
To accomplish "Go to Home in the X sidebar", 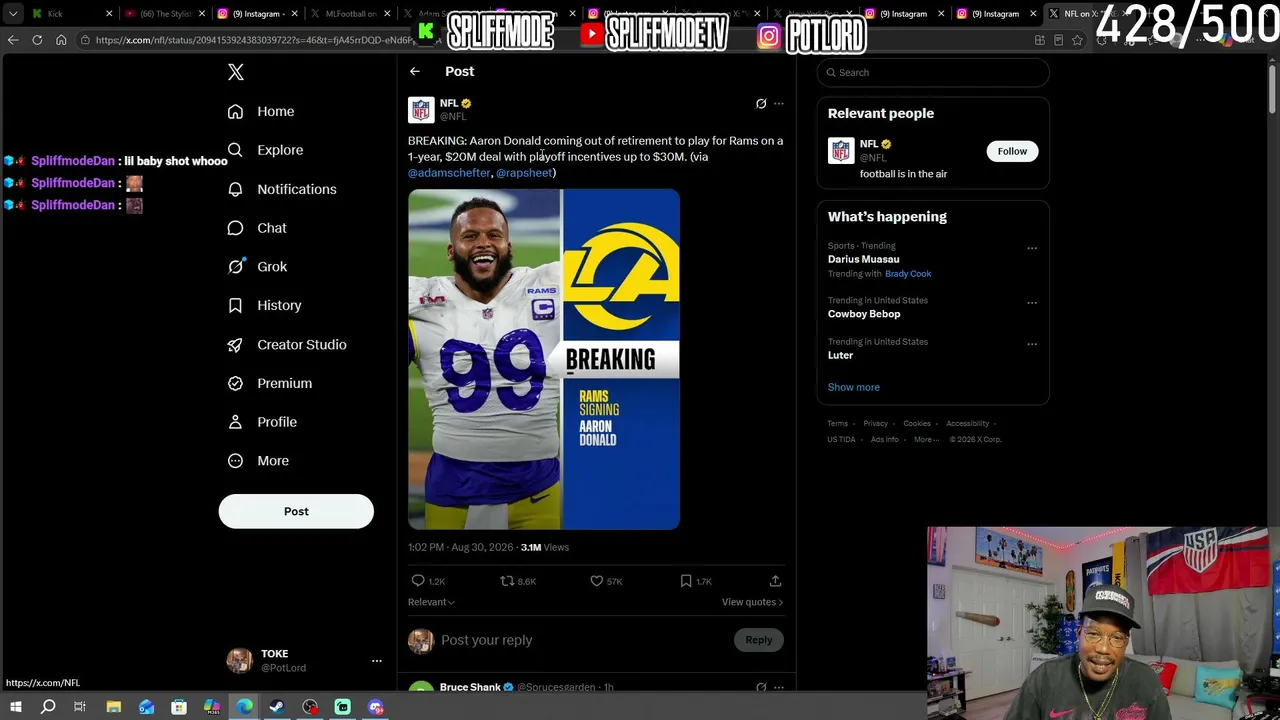I will click(261, 111).
